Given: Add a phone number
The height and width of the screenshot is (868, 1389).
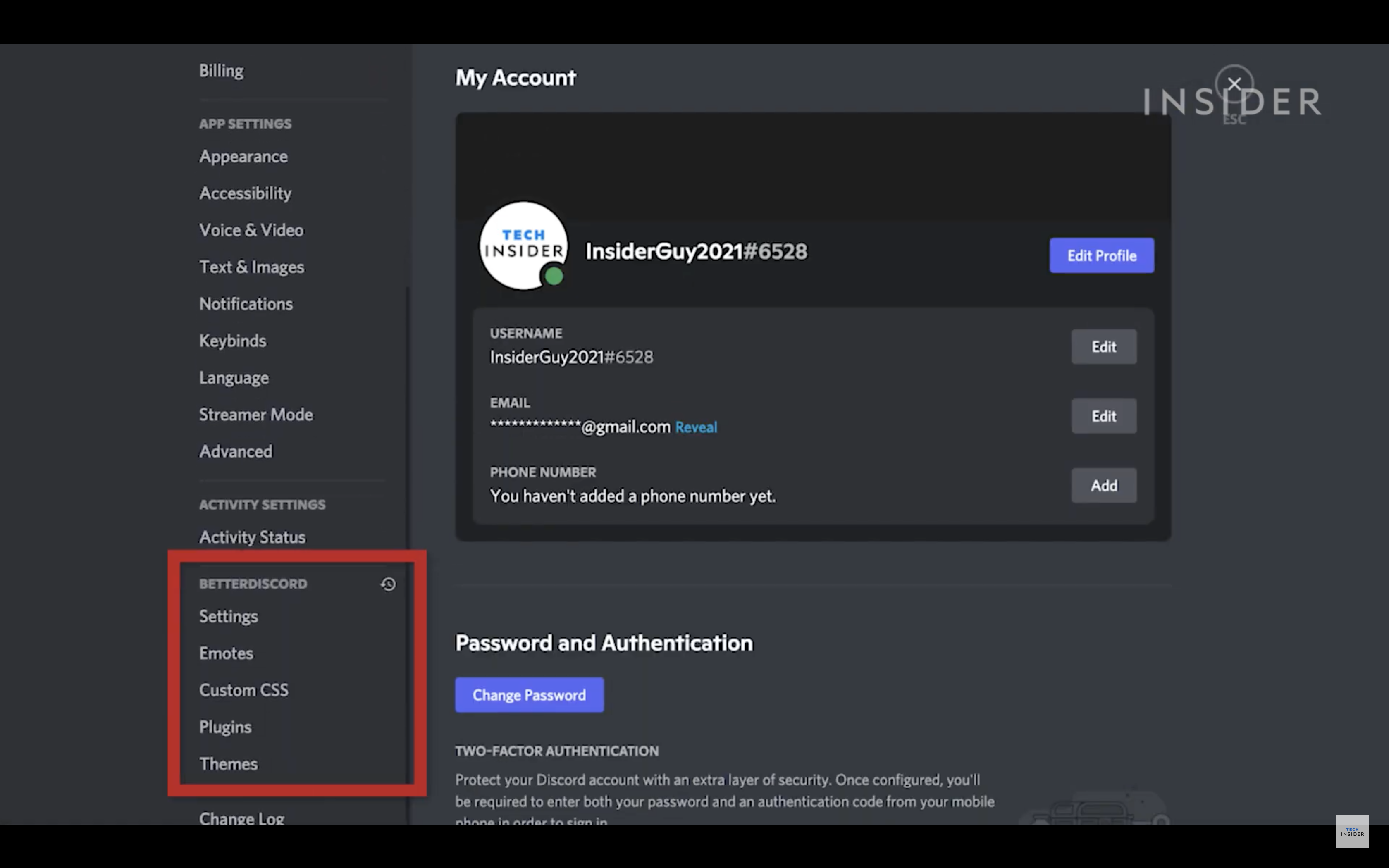Looking at the screenshot, I should (x=1103, y=486).
